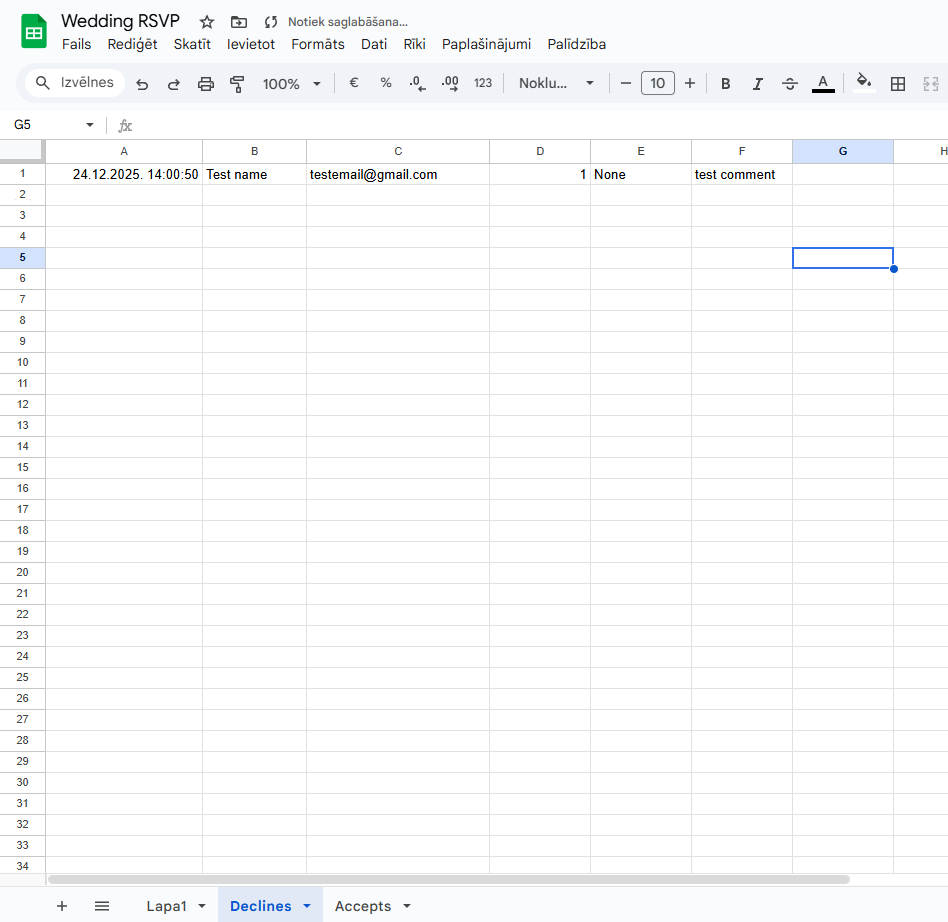
Task: Open the Borders grid icon
Action: tap(898, 84)
